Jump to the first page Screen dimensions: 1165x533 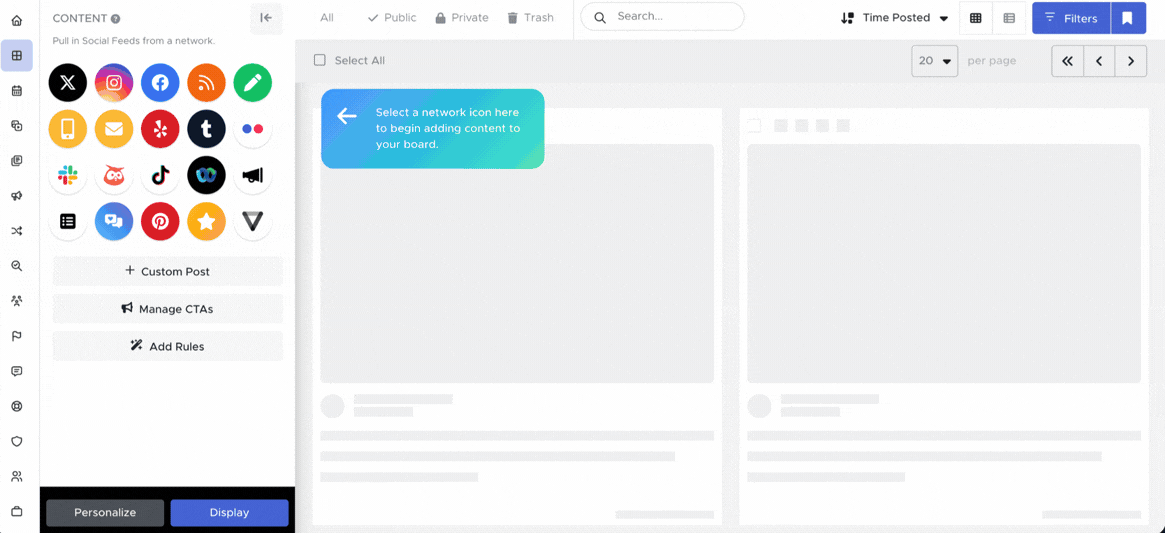coord(1067,61)
